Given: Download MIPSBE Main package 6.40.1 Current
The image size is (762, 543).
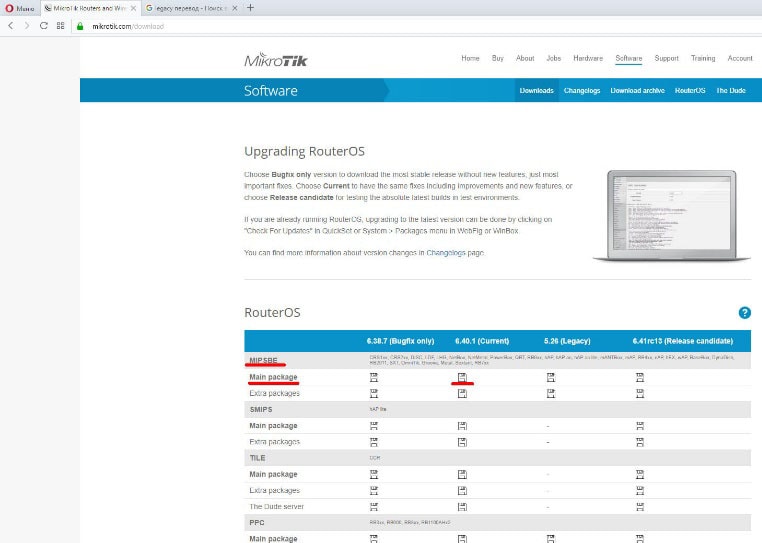Looking at the screenshot, I should (462, 377).
